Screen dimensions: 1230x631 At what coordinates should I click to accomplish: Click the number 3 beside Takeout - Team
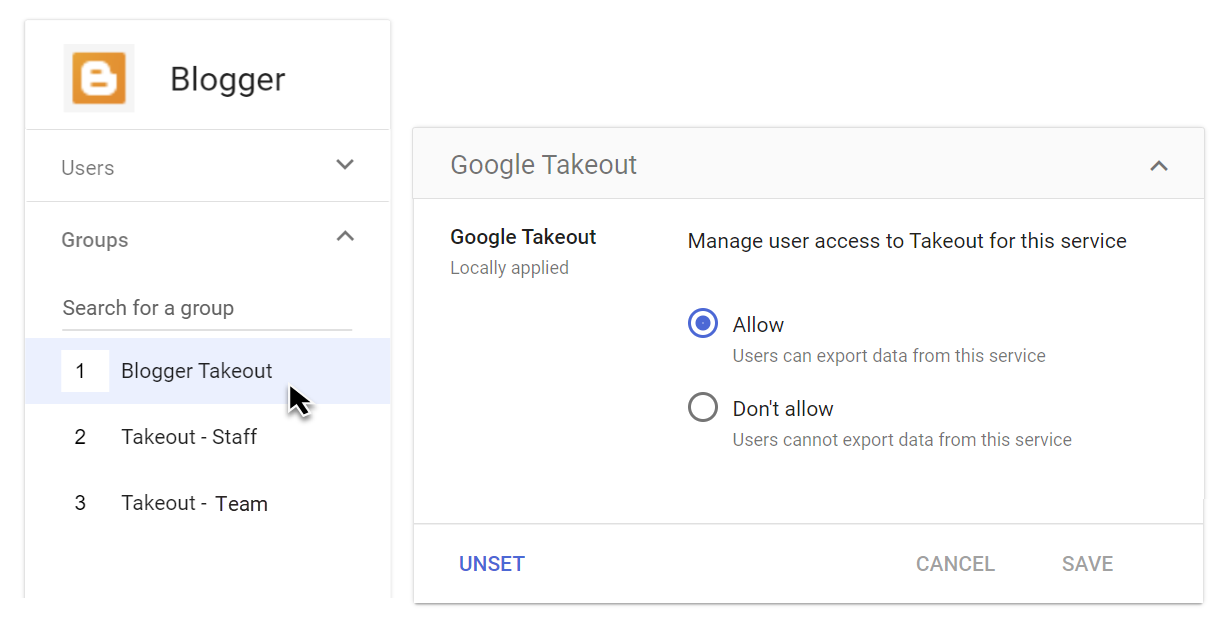[x=81, y=503]
